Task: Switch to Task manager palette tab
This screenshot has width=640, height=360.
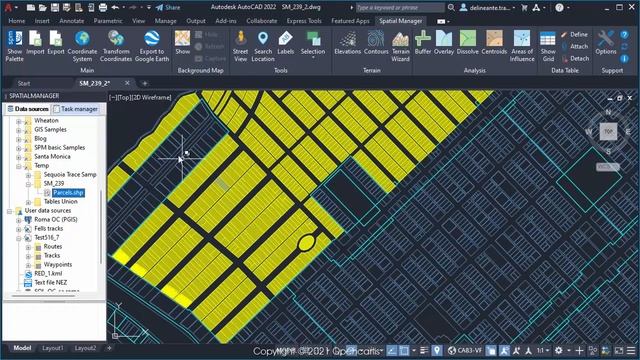Action: point(76,109)
